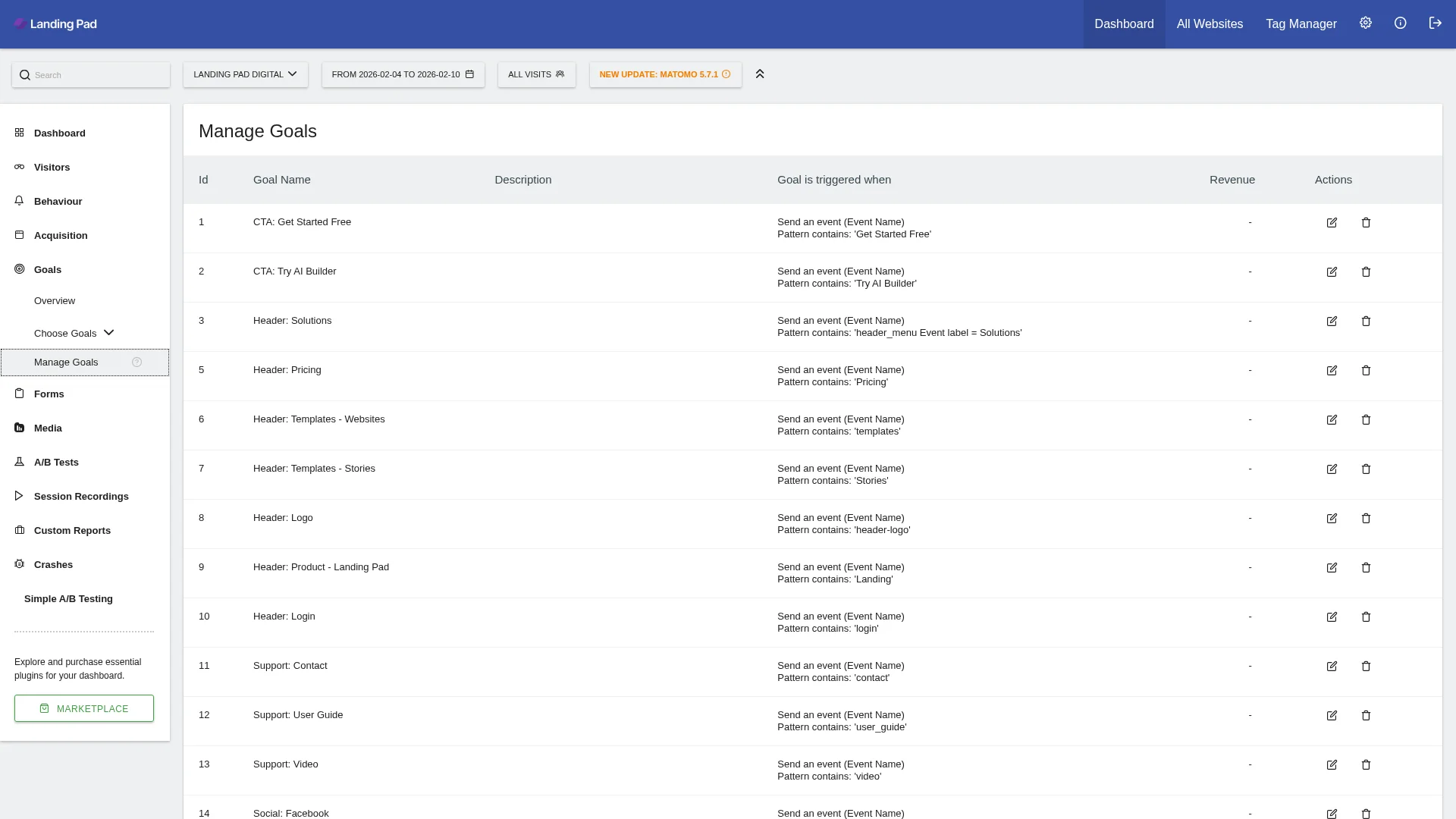Open the date range picker
This screenshot has height=819, width=1456.
(403, 74)
